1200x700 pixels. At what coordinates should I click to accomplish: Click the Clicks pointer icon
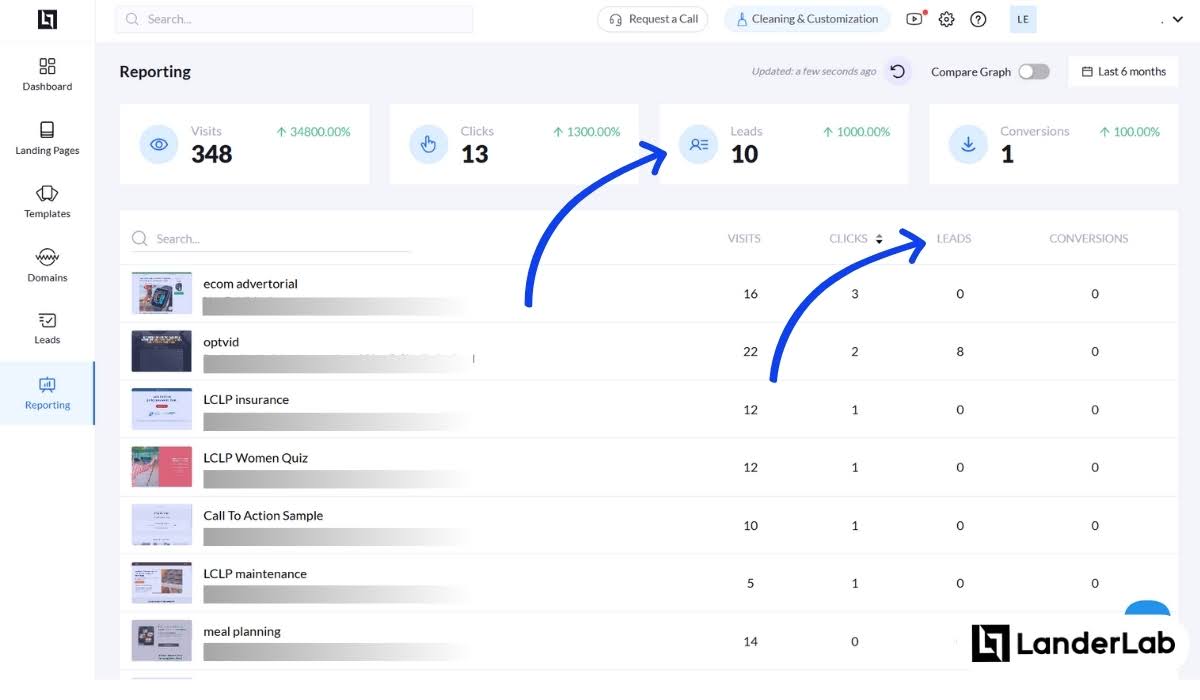tap(429, 144)
